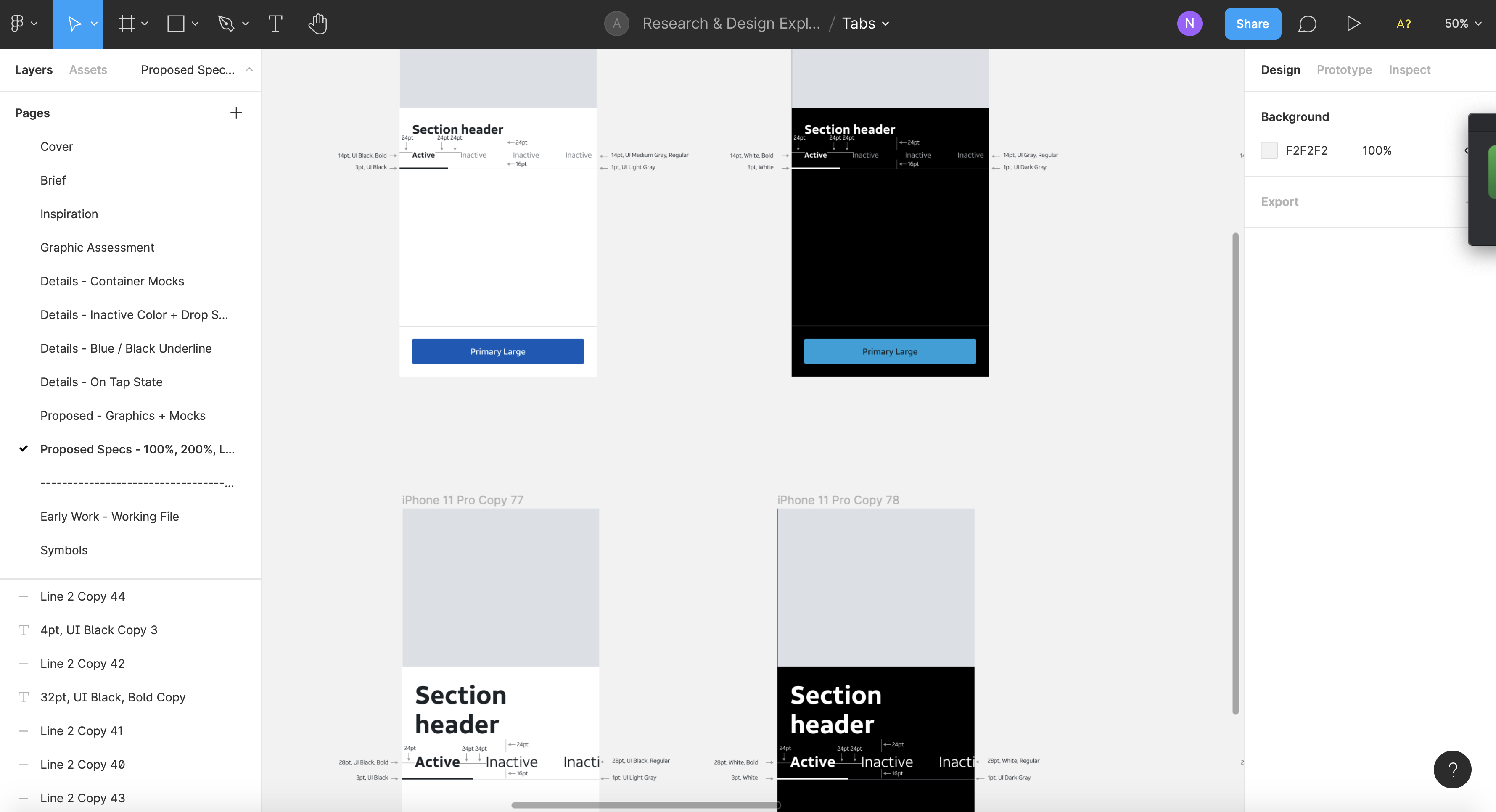Open the help question mark button
Image resolution: width=1496 pixels, height=812 pixels.
tap(1452, 769)
